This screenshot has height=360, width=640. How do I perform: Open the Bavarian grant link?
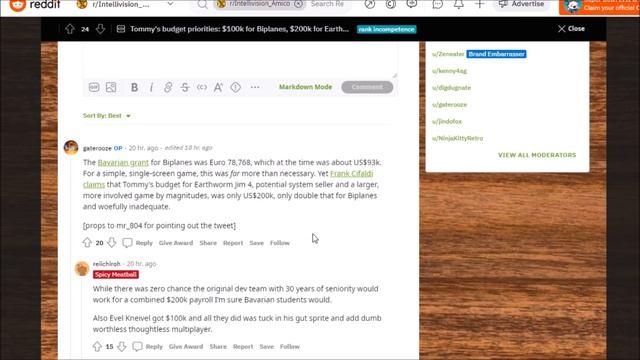tap(123, 162)
